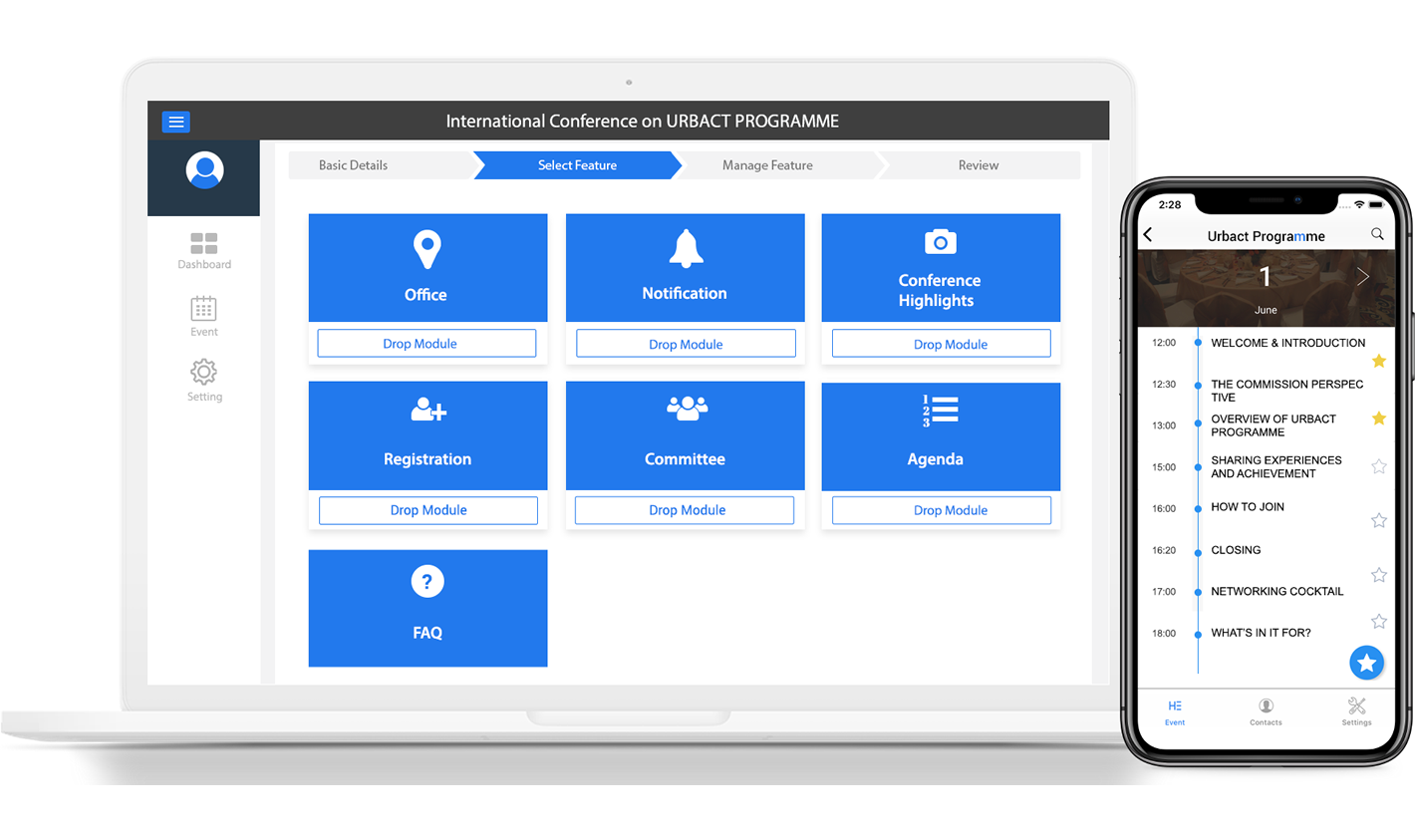
Task: Star the Networking Cocktail session
Action: (x=1379, y=621)
